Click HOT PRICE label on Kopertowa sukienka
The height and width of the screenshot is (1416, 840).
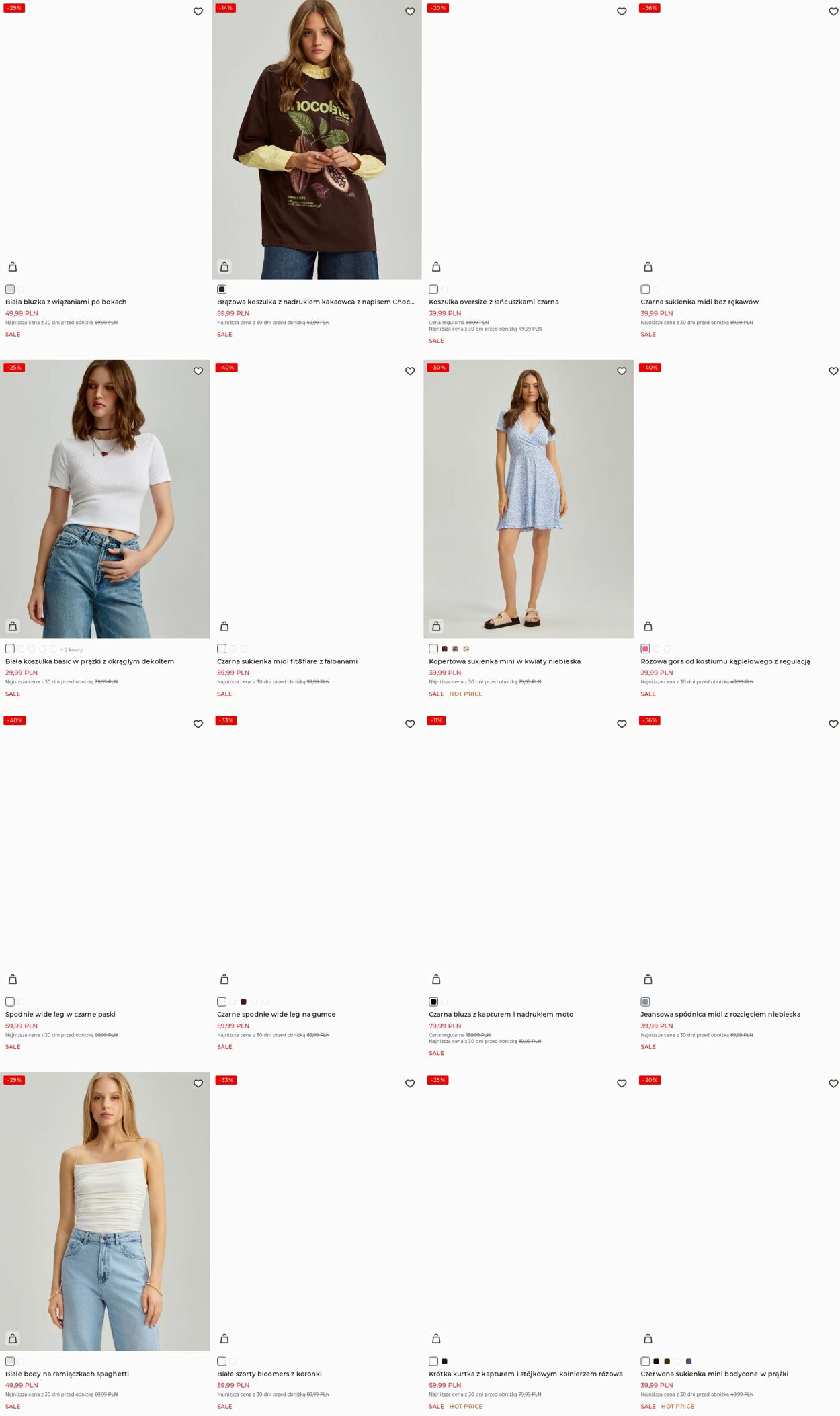tap(466, 694)
